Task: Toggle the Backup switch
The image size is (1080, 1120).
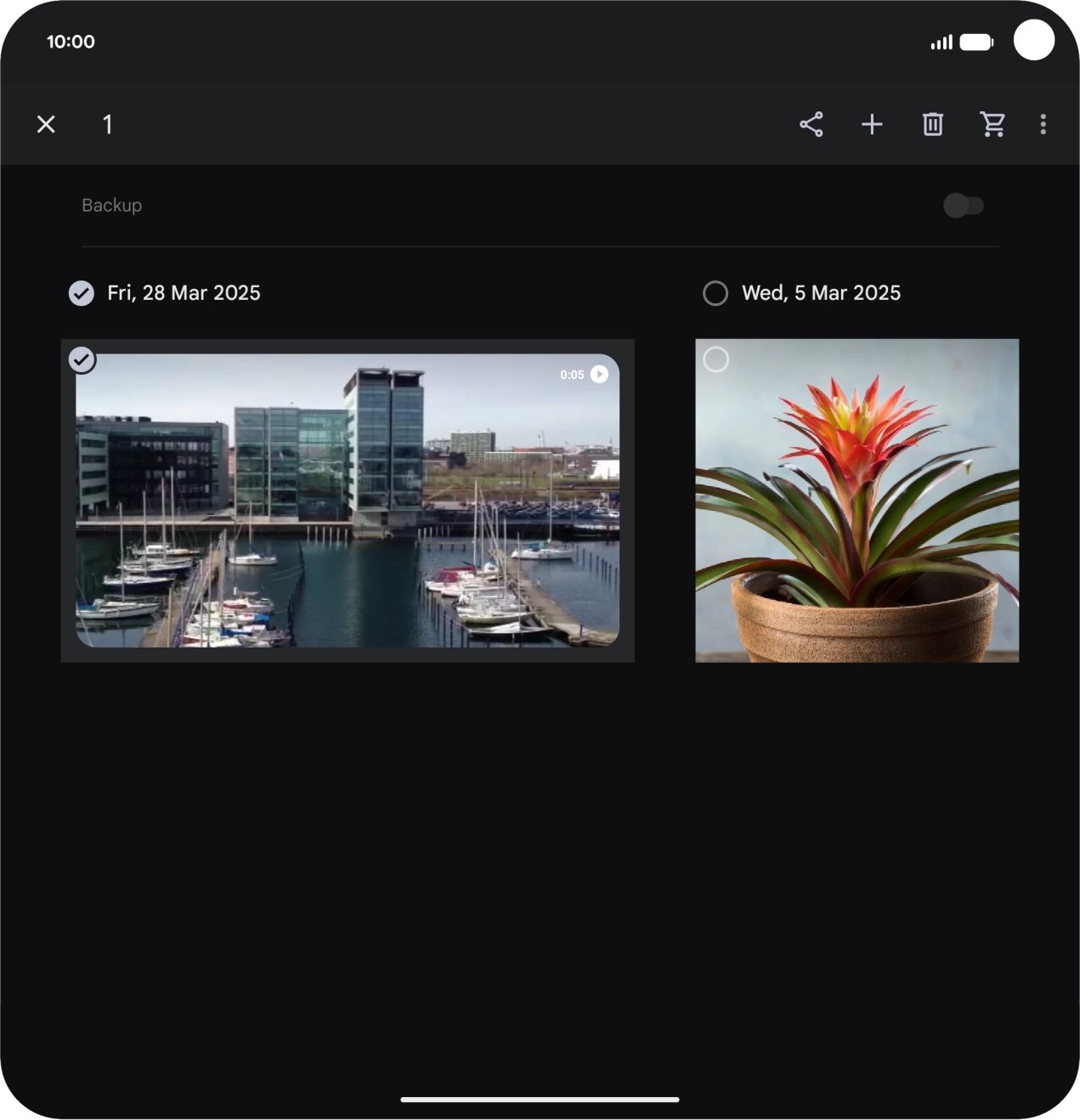Action: 964,206
